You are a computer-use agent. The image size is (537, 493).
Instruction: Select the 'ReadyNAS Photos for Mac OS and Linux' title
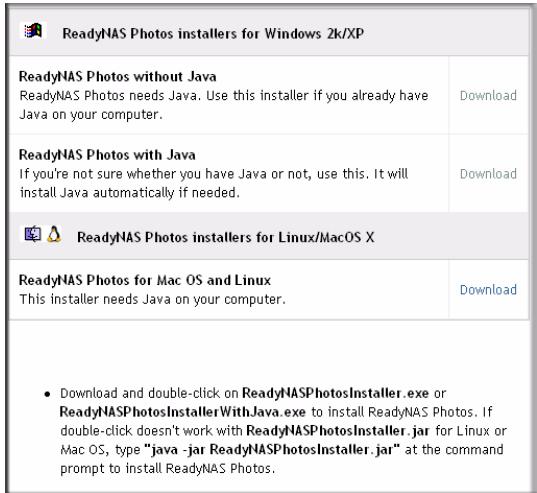pyautogui.click(x=145, y=280)
